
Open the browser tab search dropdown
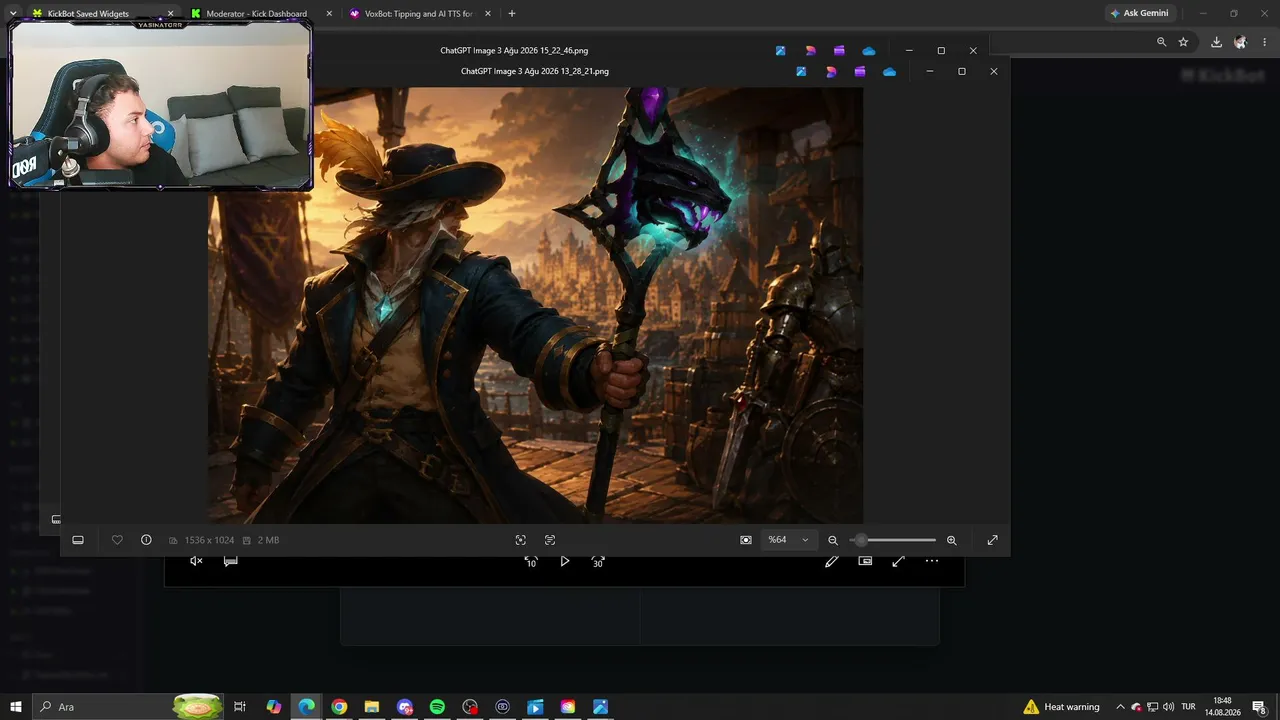(x=13, y=14)
